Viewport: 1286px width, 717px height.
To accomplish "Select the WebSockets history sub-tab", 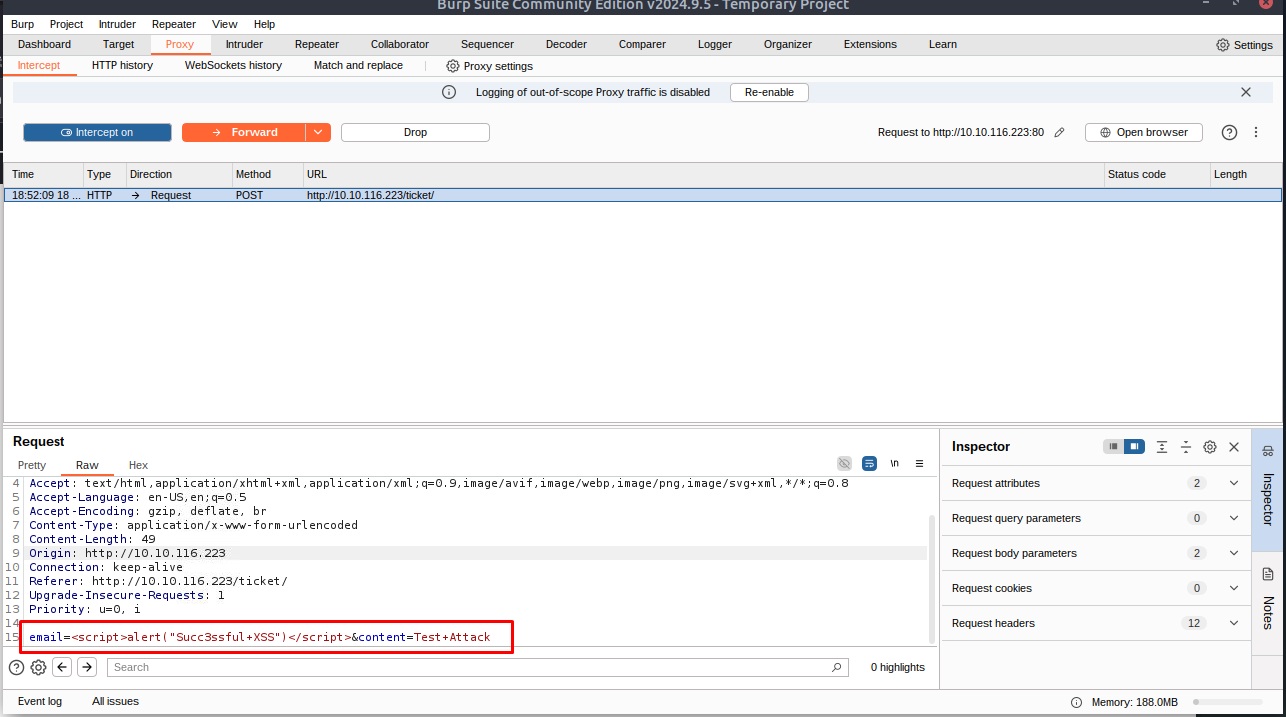I will pos(233,66).
